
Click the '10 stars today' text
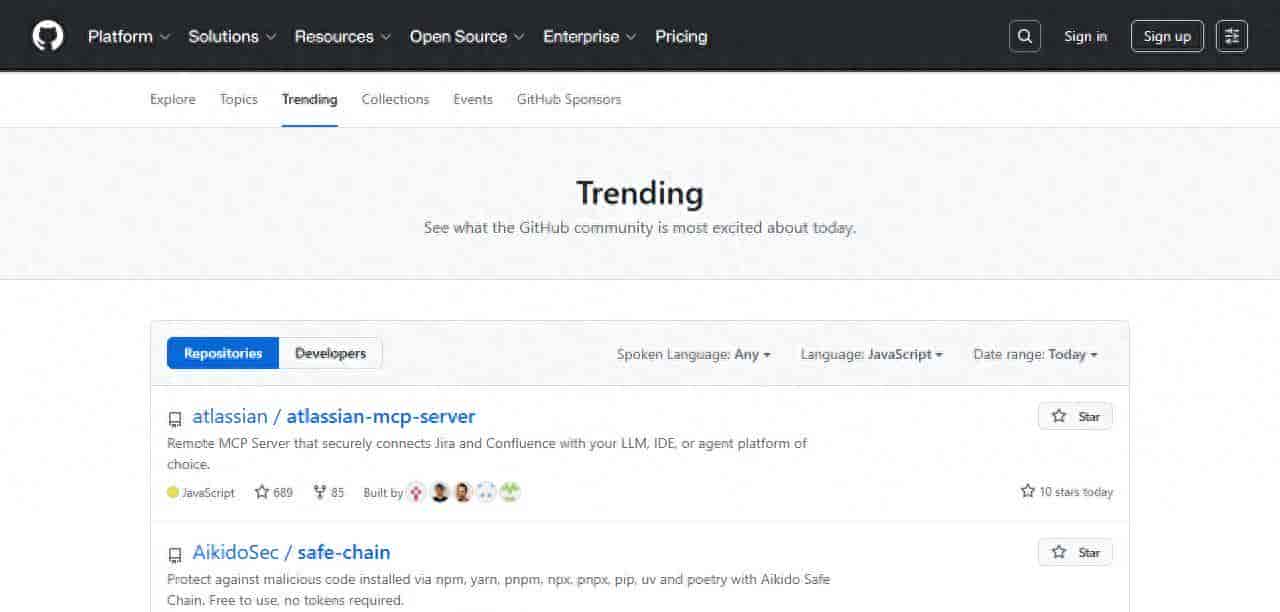tap(1066, 491)
